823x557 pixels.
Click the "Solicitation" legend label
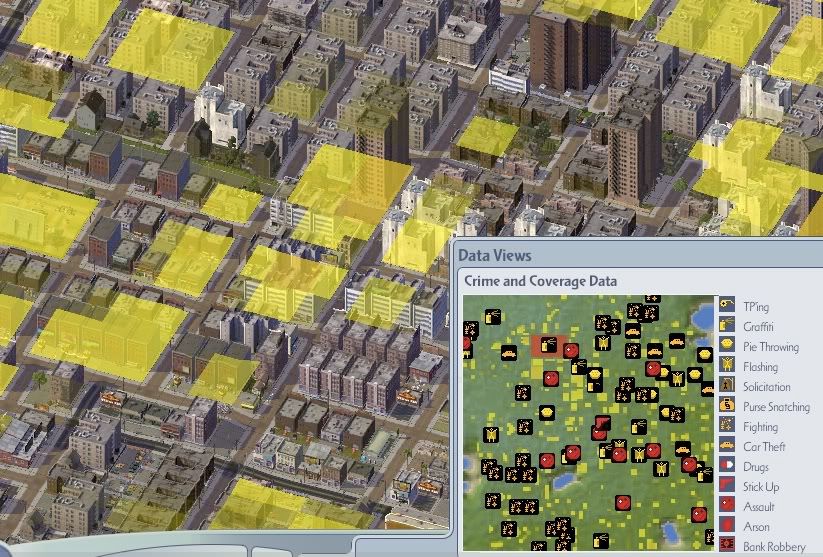point(767,386)
